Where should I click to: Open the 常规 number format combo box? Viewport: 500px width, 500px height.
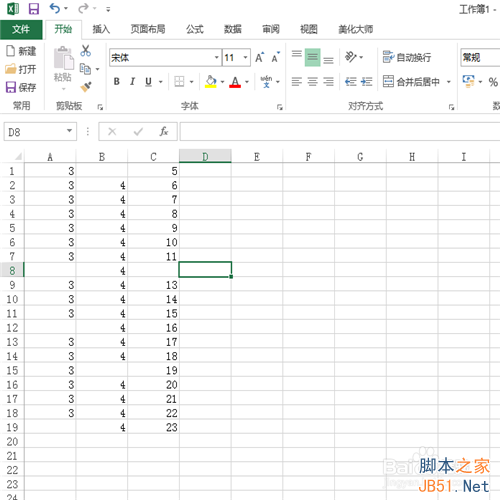click(x=480, y=57)
